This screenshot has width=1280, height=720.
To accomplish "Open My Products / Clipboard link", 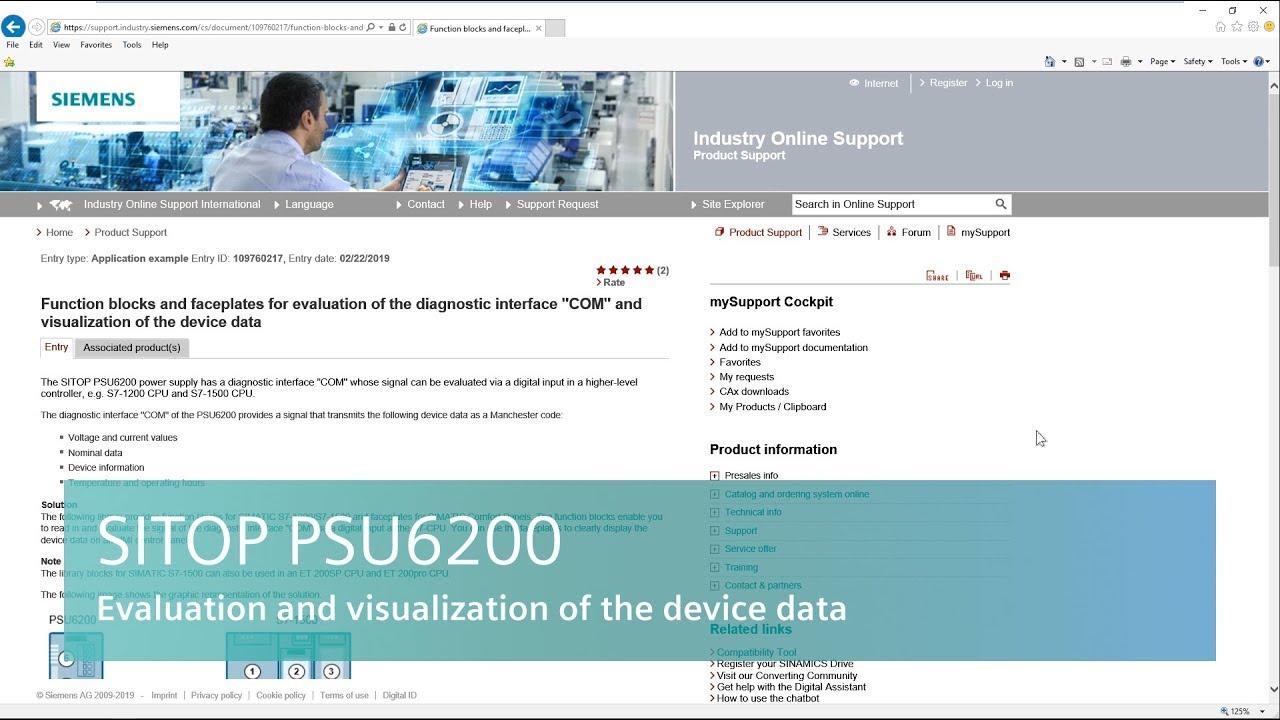I will [x=773, y=407].
